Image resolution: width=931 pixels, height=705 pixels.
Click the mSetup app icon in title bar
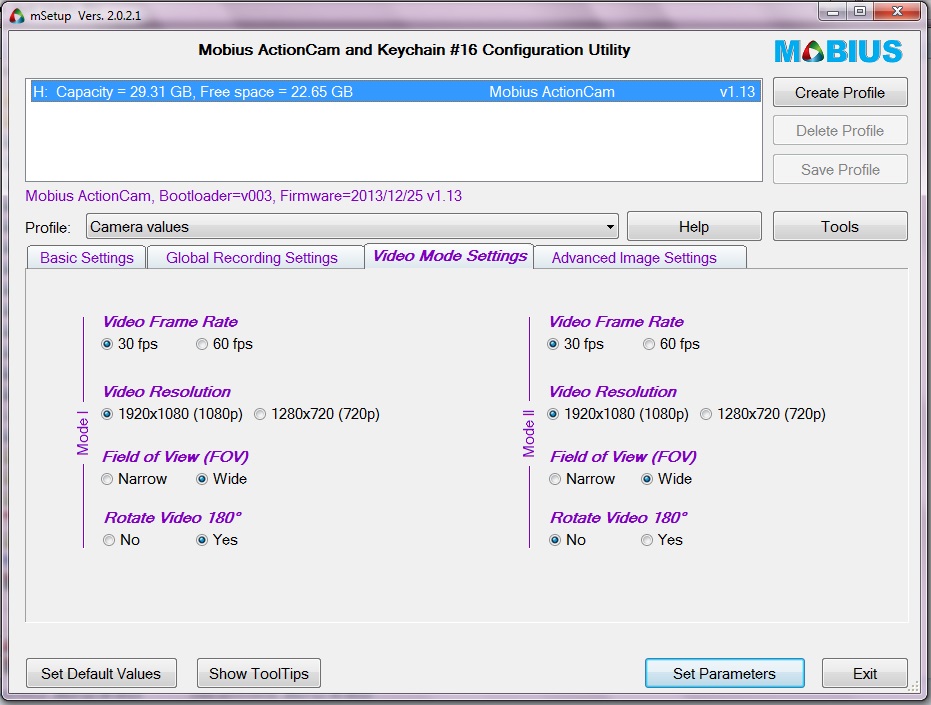(x=16, y=15)
